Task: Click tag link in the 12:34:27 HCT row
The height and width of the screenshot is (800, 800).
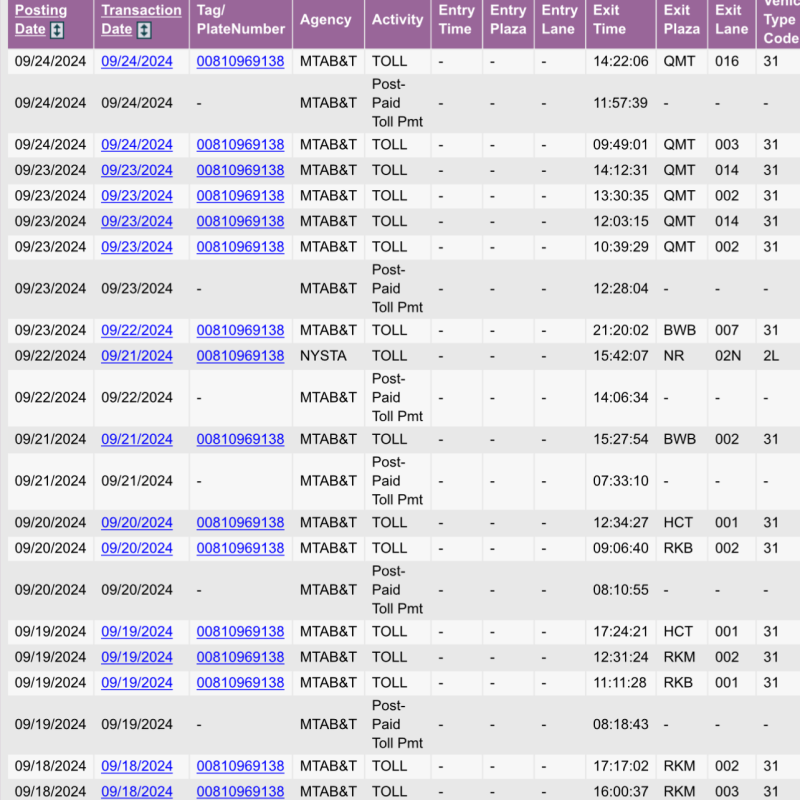Action: point(240,522)
